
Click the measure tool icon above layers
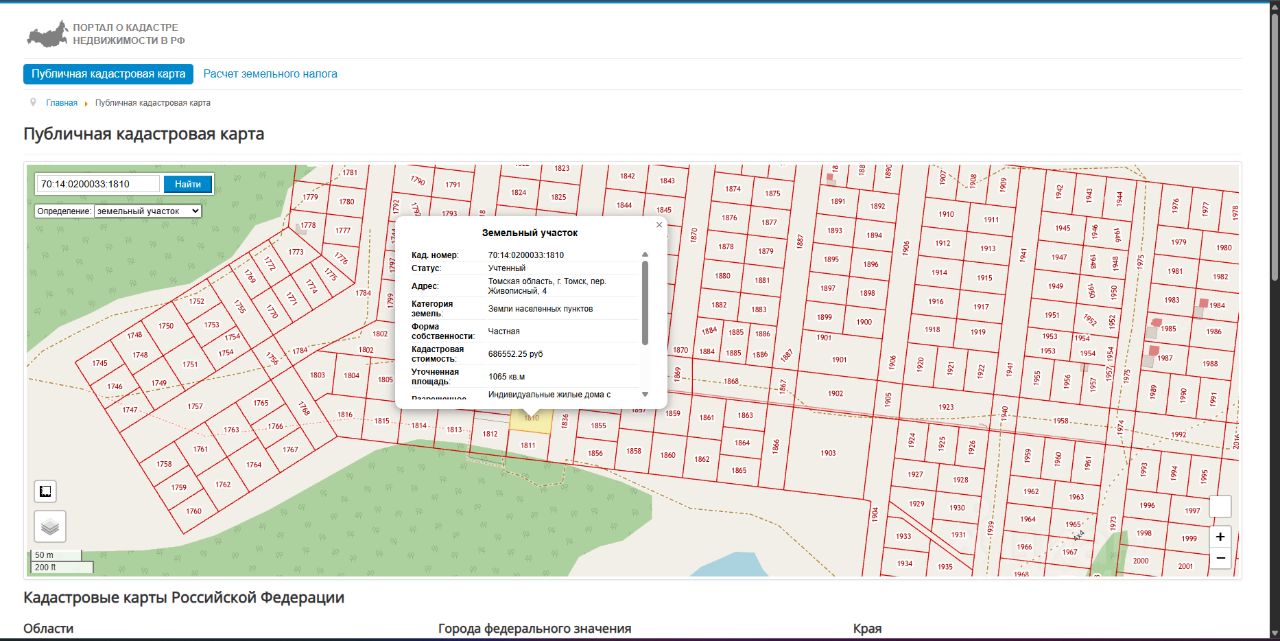tap(45, 490)
